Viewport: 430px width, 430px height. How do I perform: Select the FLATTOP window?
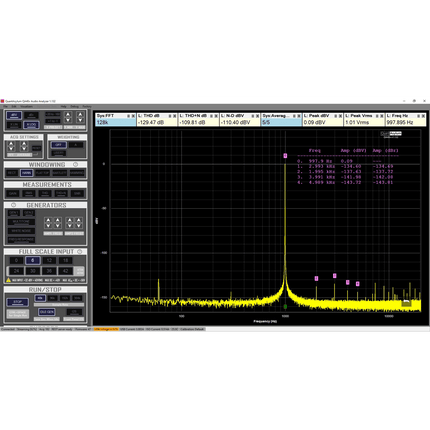(x=42, y=173)
